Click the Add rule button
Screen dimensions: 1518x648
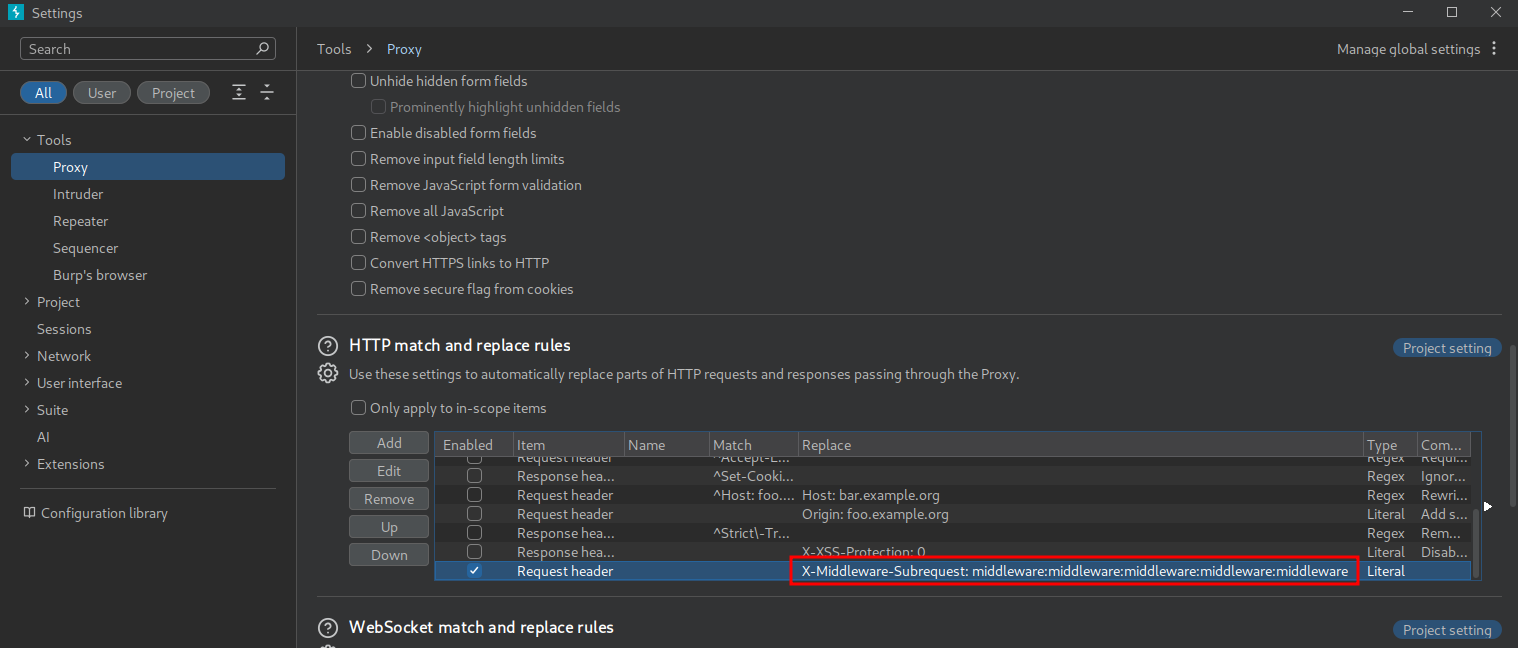tap(389, 443)
